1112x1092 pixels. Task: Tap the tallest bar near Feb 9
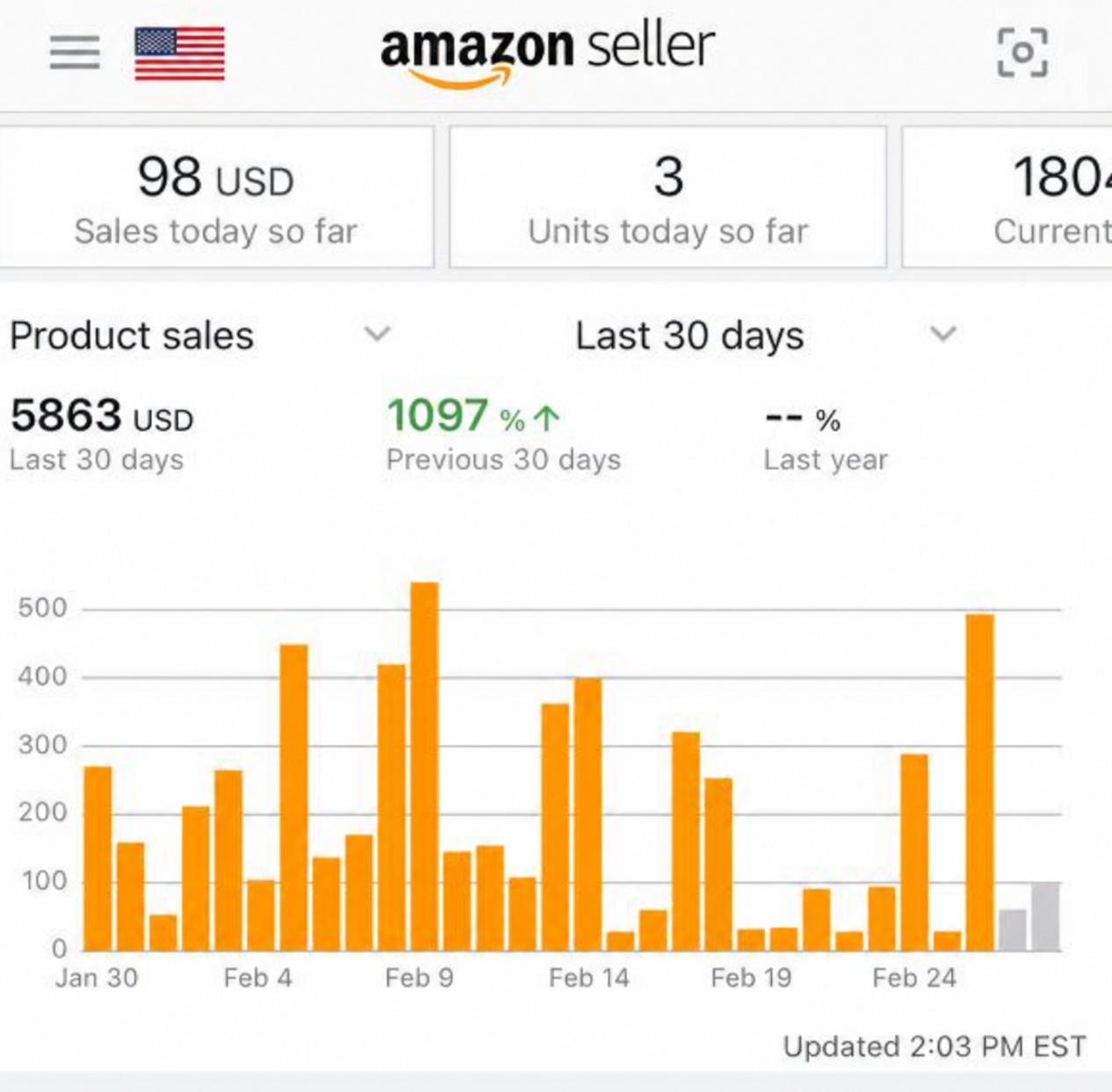424,766
